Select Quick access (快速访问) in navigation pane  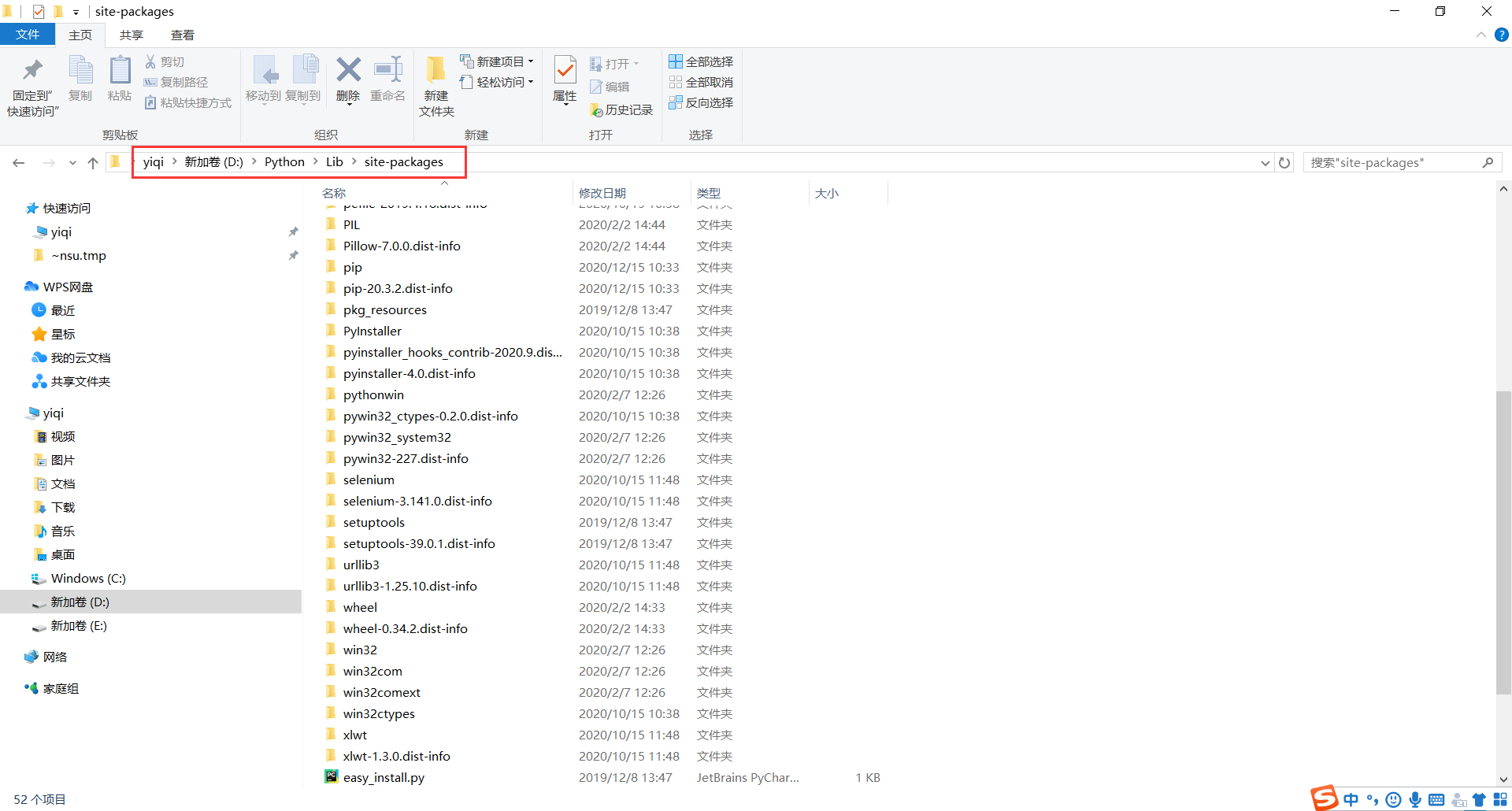tap(66, 208)
